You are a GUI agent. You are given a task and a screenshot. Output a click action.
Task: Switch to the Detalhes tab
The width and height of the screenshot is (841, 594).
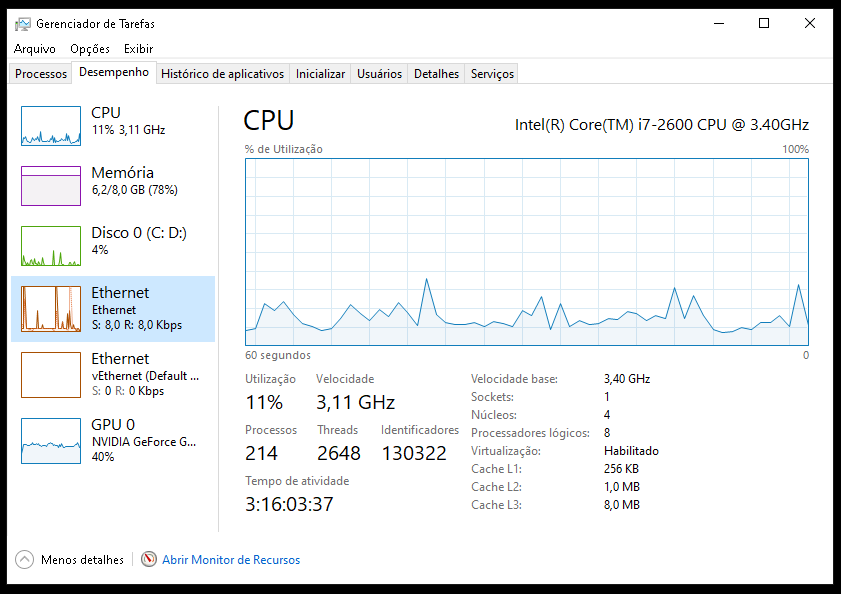click(x=436, y=74)
